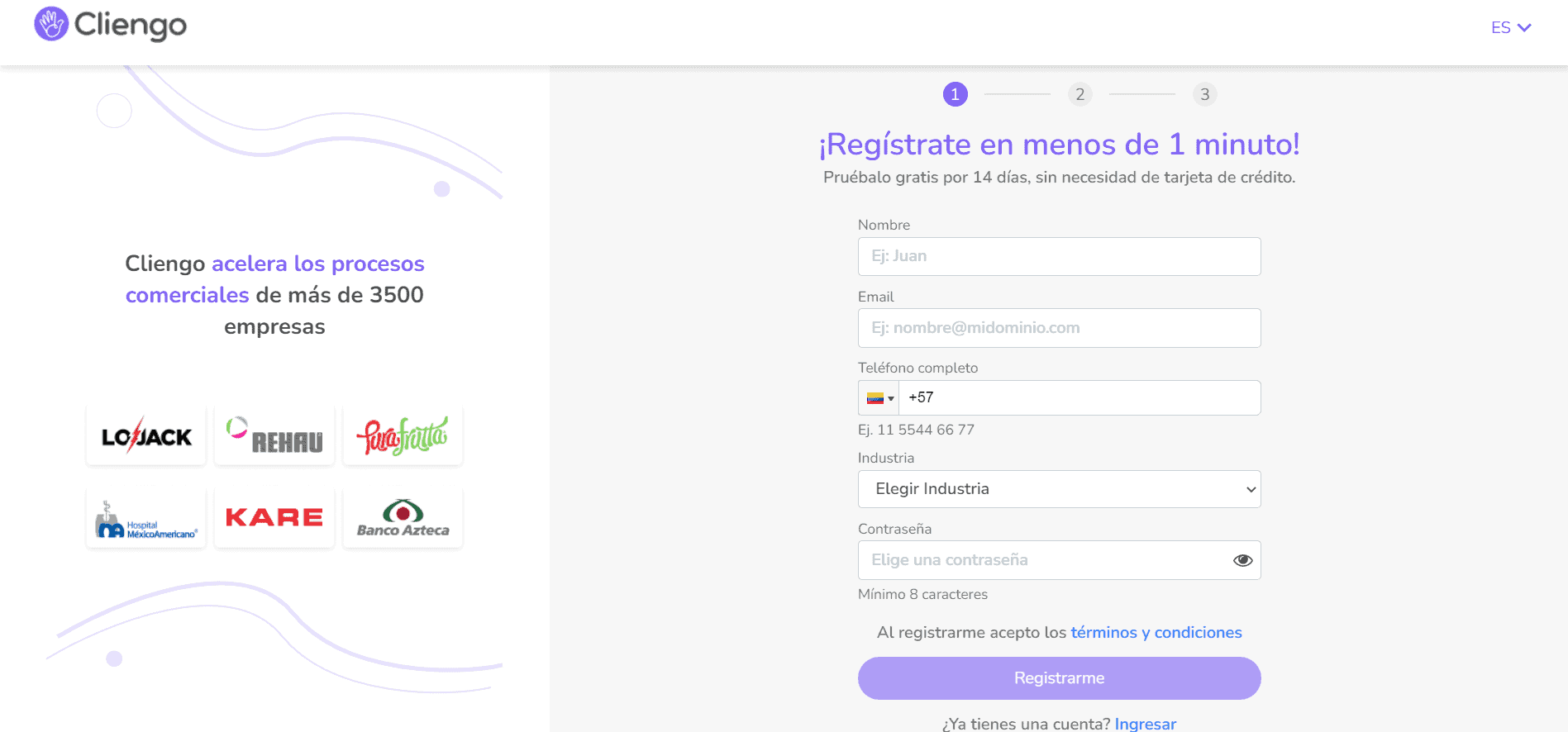Focus the Contraseña password field

[x=1041, y=560]
